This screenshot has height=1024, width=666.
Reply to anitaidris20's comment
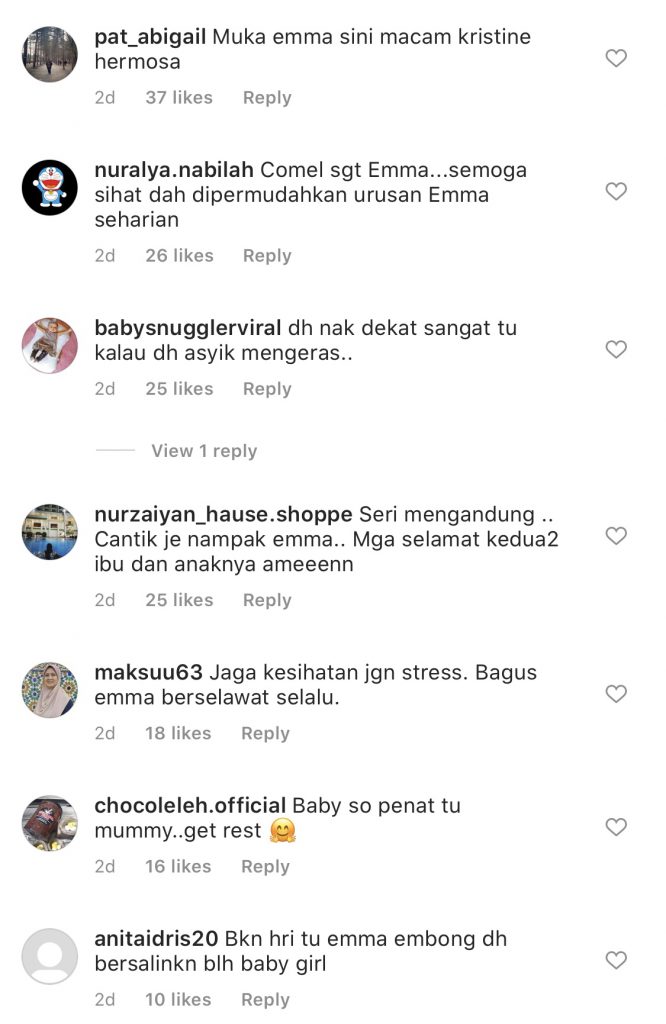coord(265,1000)
